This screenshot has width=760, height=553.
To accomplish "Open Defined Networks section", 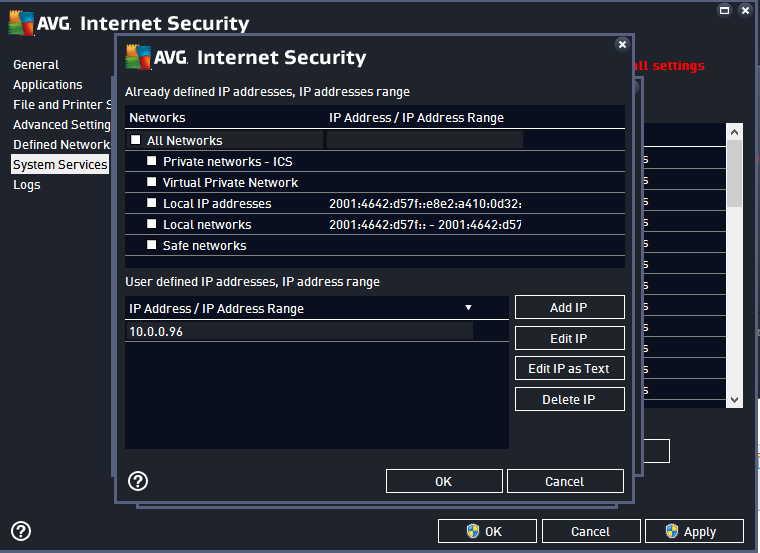I will [x=62, y=144].
